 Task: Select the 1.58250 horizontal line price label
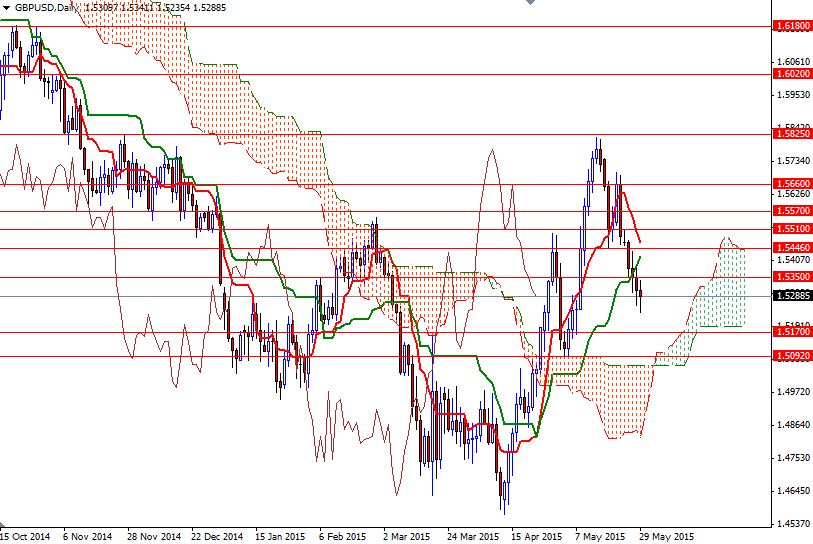tap(792, 134)
